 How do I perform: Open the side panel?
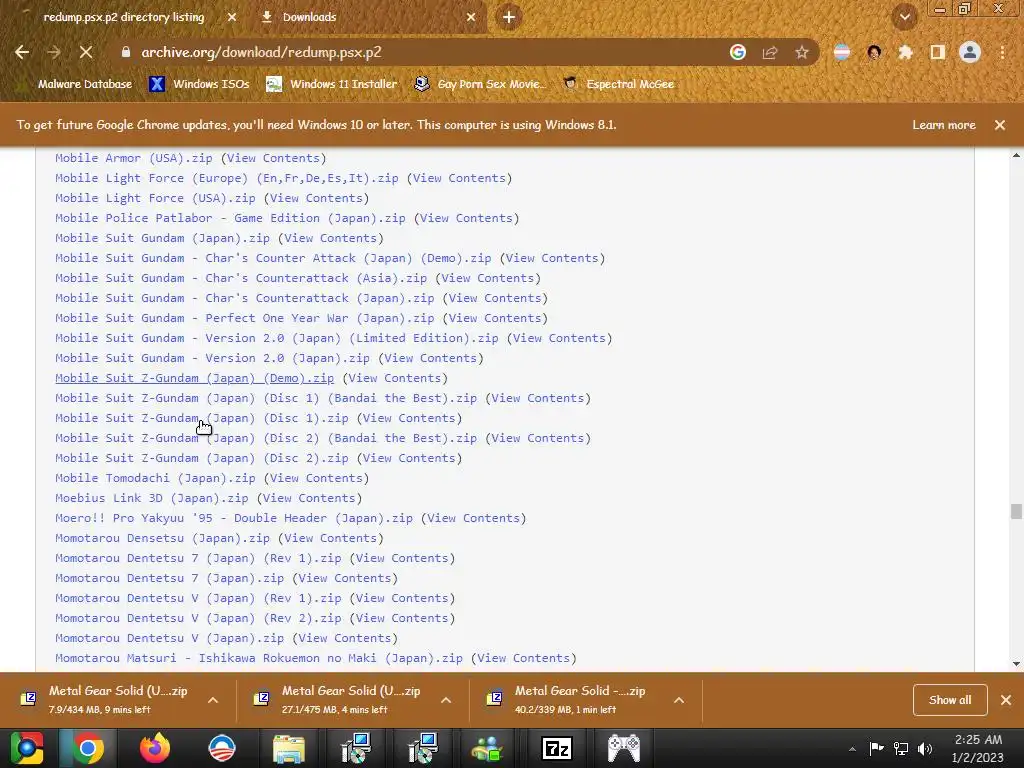point(938,52)
